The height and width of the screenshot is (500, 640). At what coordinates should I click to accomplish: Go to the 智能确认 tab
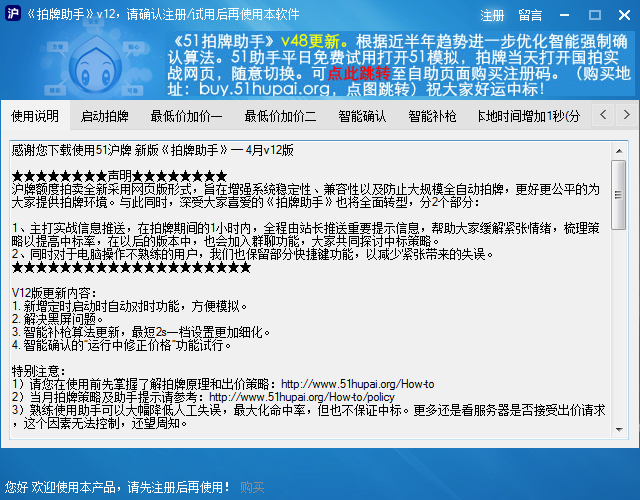pyautogui.click(x=362, y=116)
